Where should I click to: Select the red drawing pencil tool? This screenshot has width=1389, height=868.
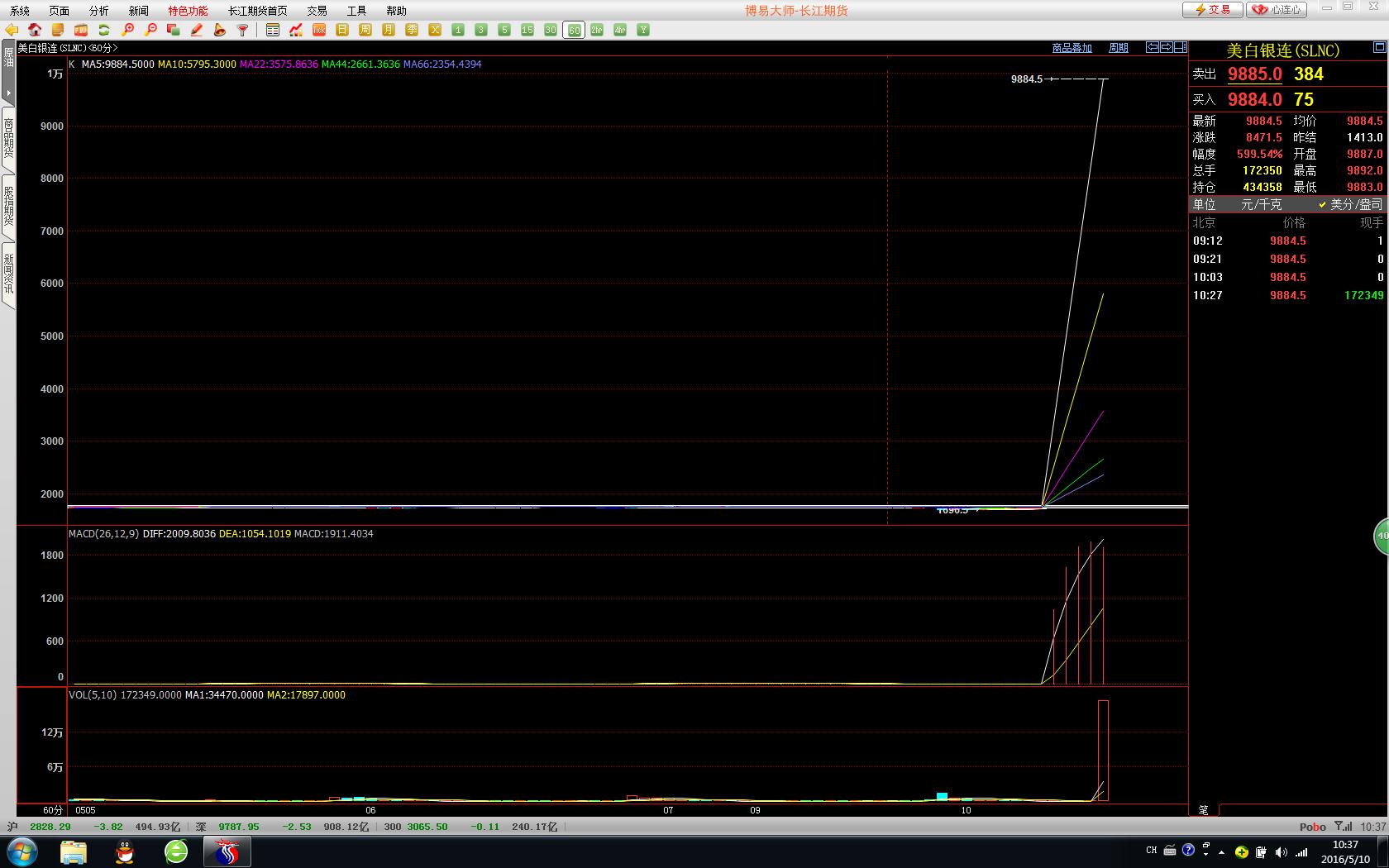tap(197, 30)
